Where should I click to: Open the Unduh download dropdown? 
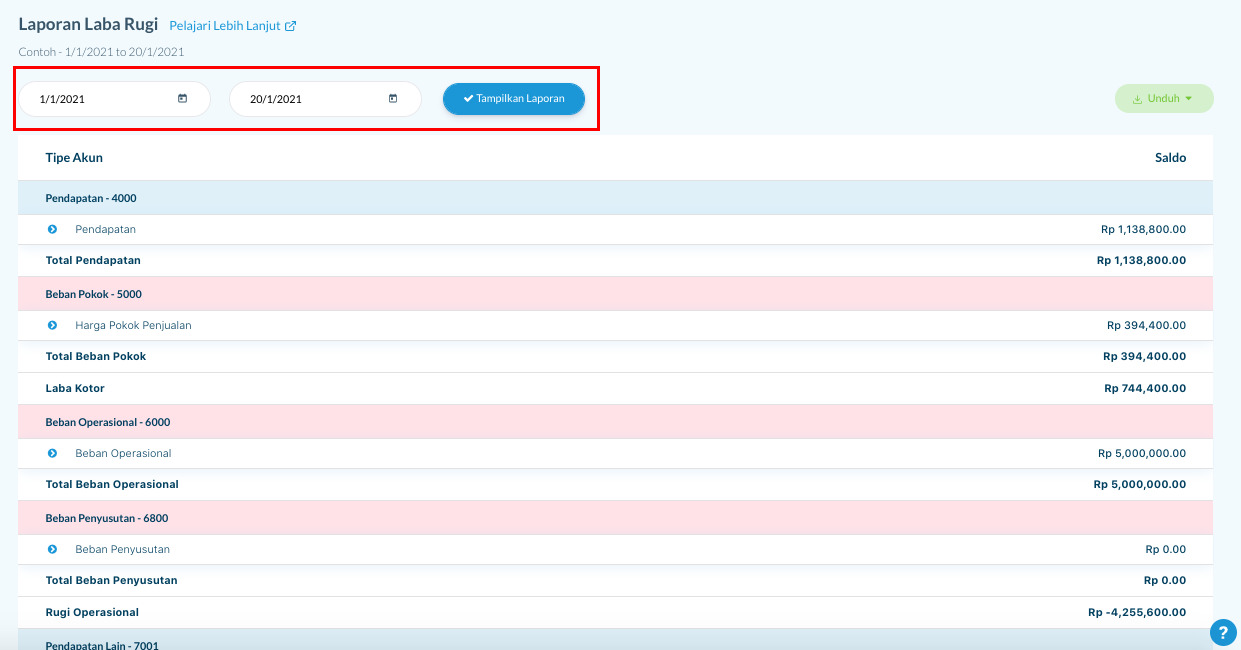1164,98
